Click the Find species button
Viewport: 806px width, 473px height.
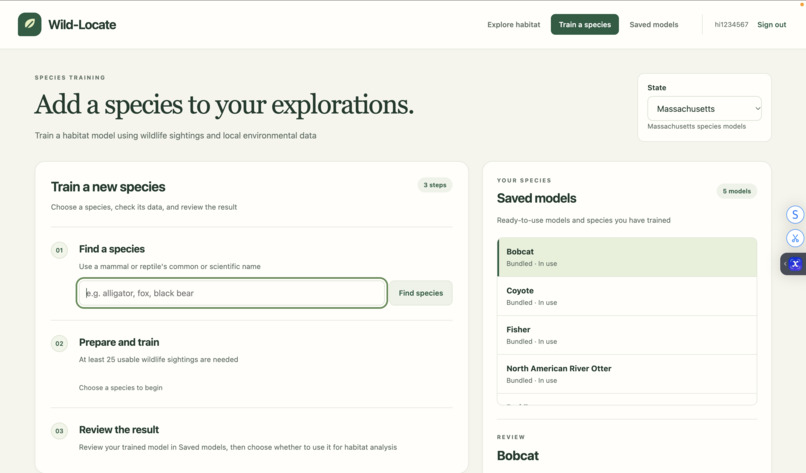420,293
